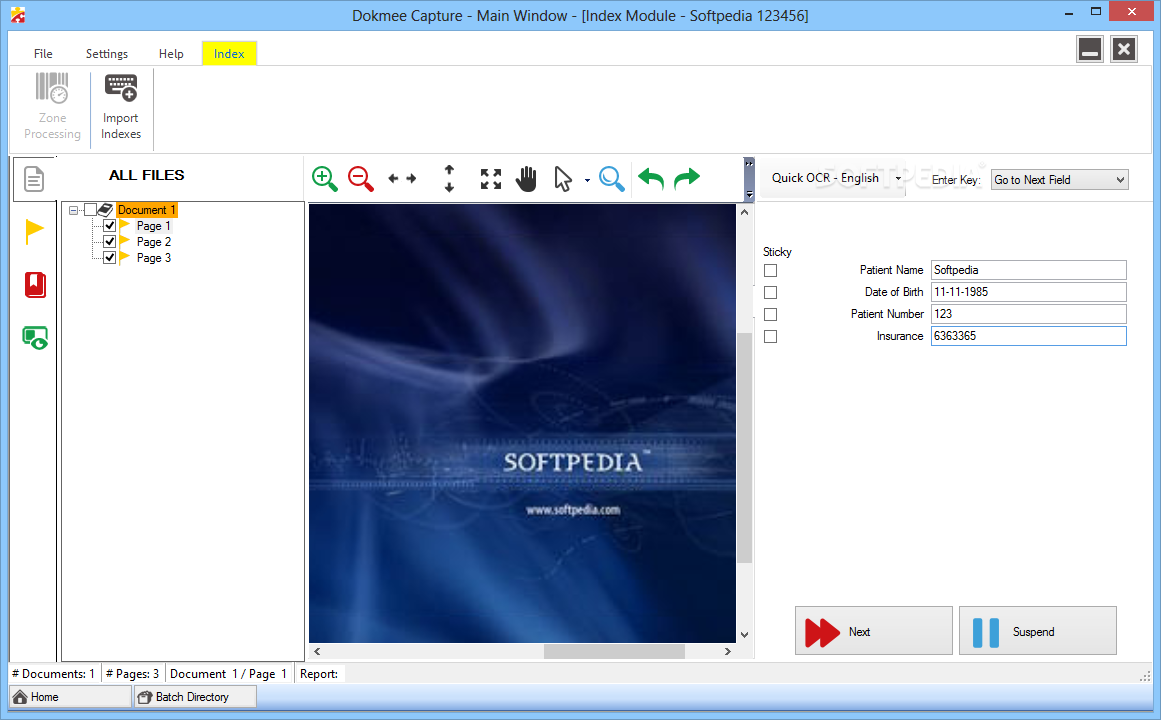Activate the blue magnifier tool
This screenshot has height=720, width=1161.
pyautogui.click(x=612, y=179)
